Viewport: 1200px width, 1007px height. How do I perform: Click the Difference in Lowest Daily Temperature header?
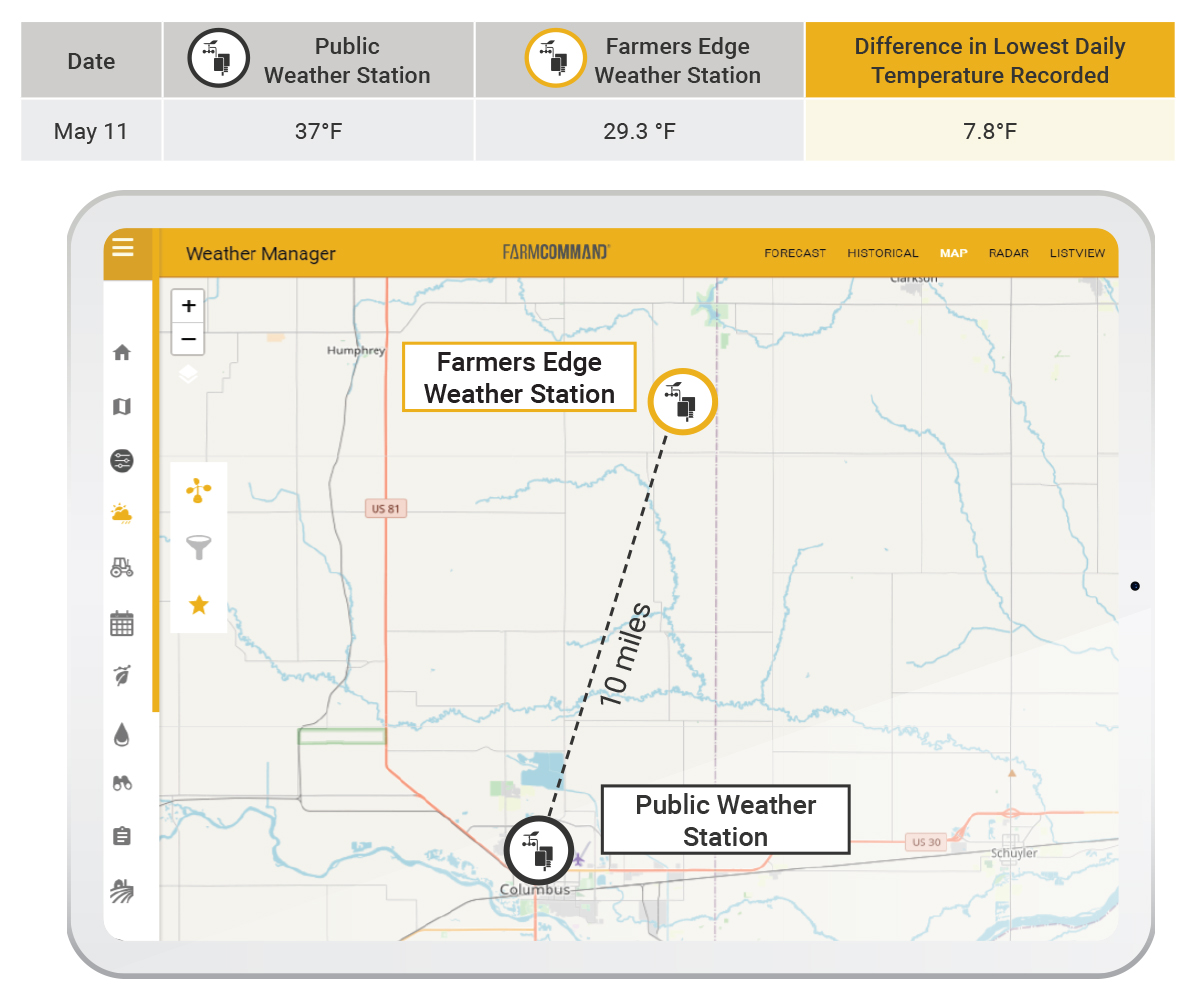[990, 60]
